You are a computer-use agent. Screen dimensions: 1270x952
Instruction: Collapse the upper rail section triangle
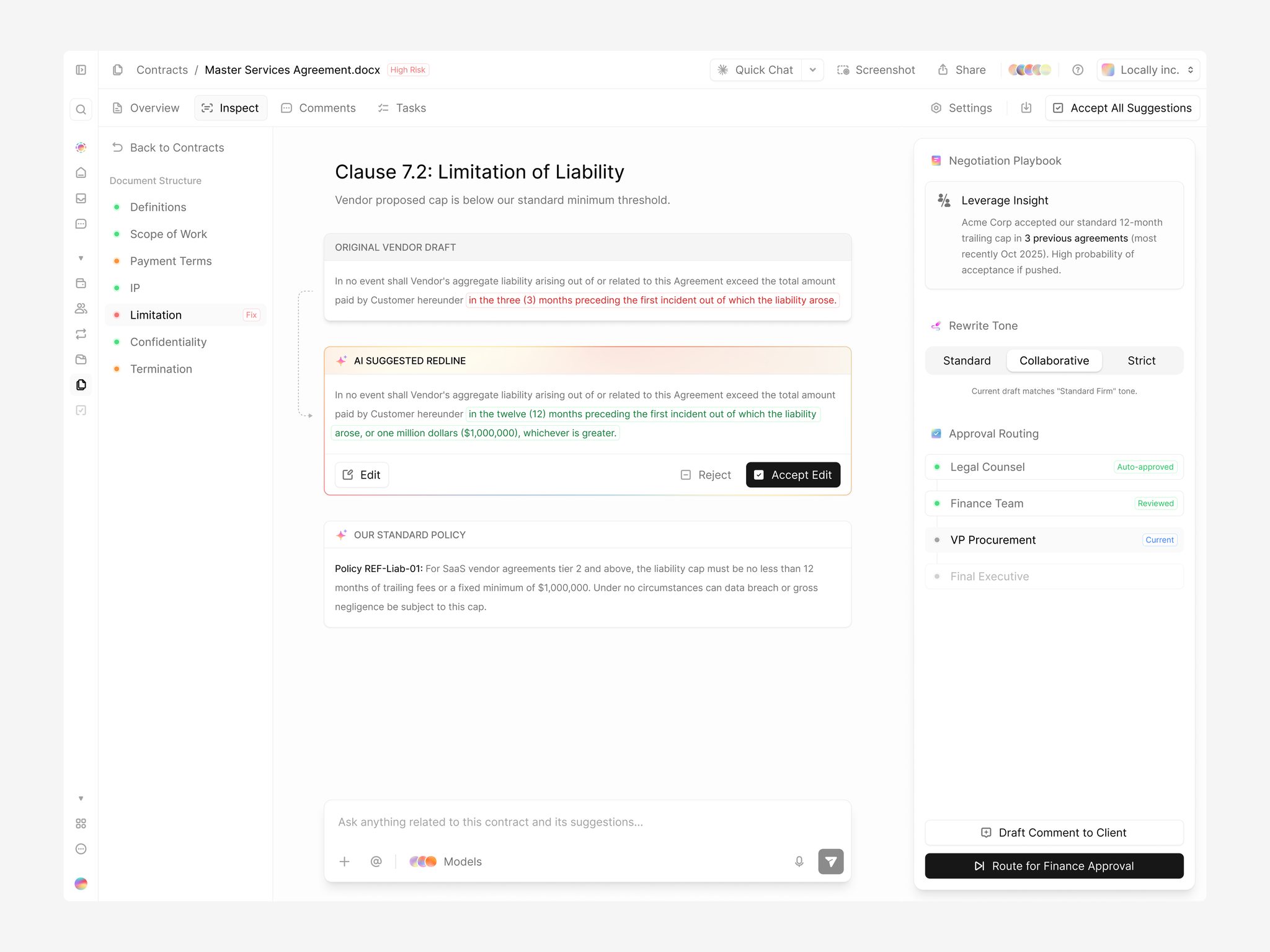coord(81,258)
